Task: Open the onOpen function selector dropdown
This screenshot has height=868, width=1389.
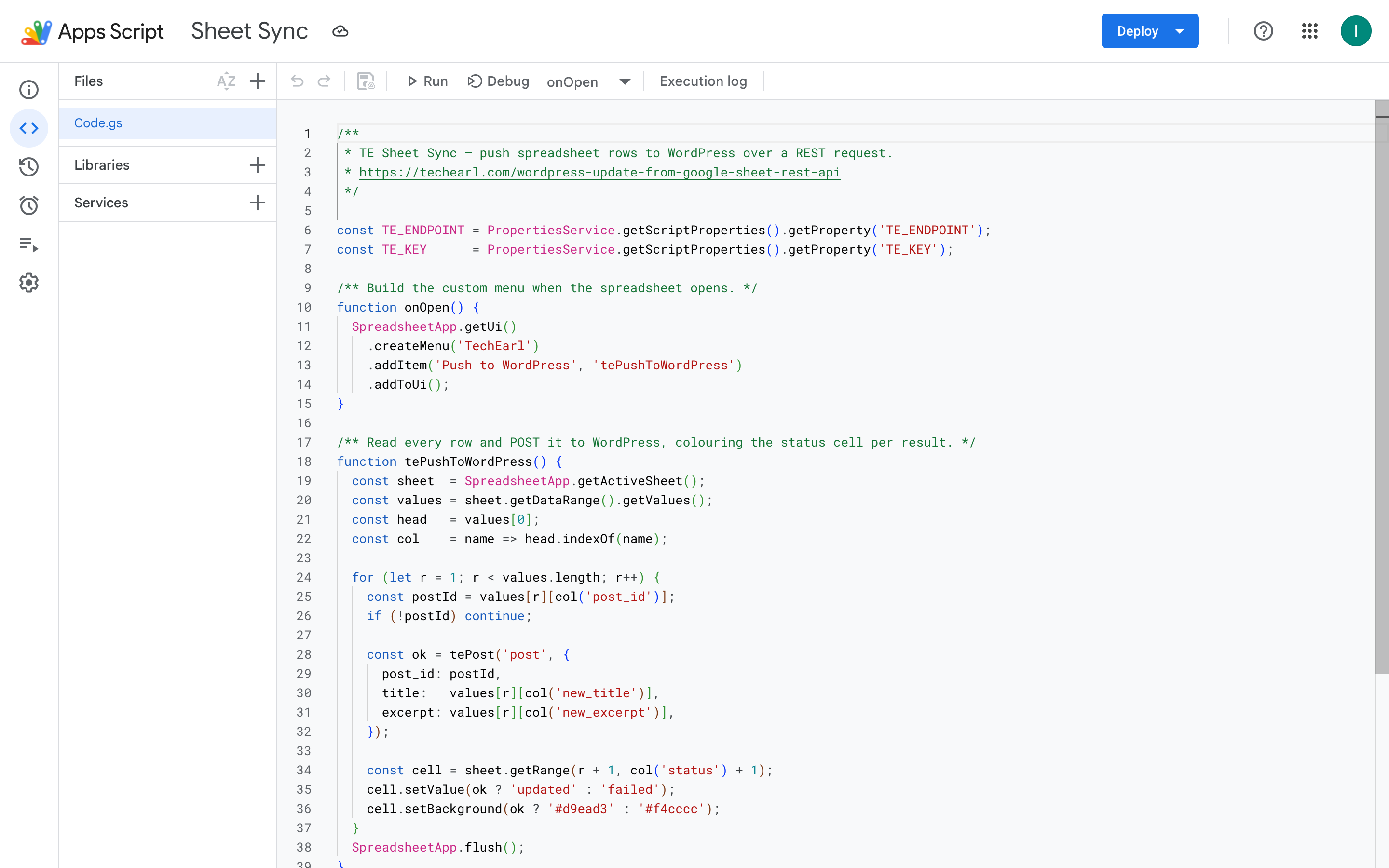Action: (x=589, y=81)
